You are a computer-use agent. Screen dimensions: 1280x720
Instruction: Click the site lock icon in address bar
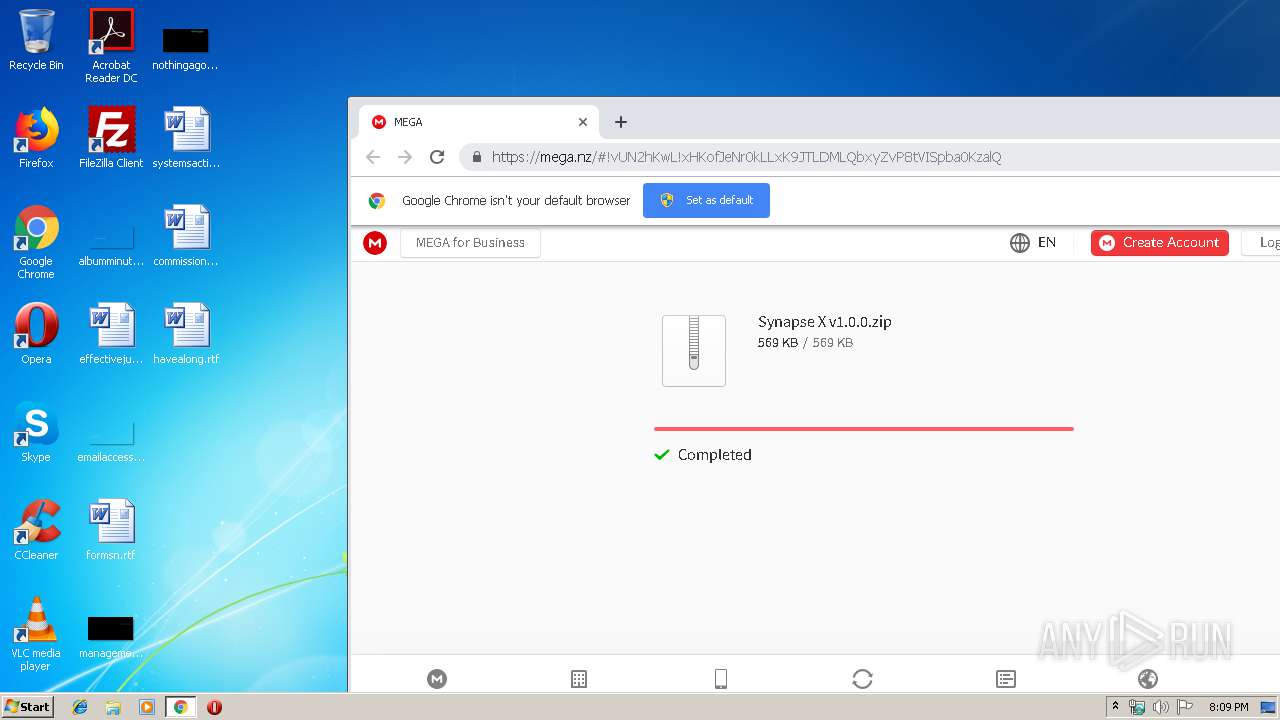476,157
